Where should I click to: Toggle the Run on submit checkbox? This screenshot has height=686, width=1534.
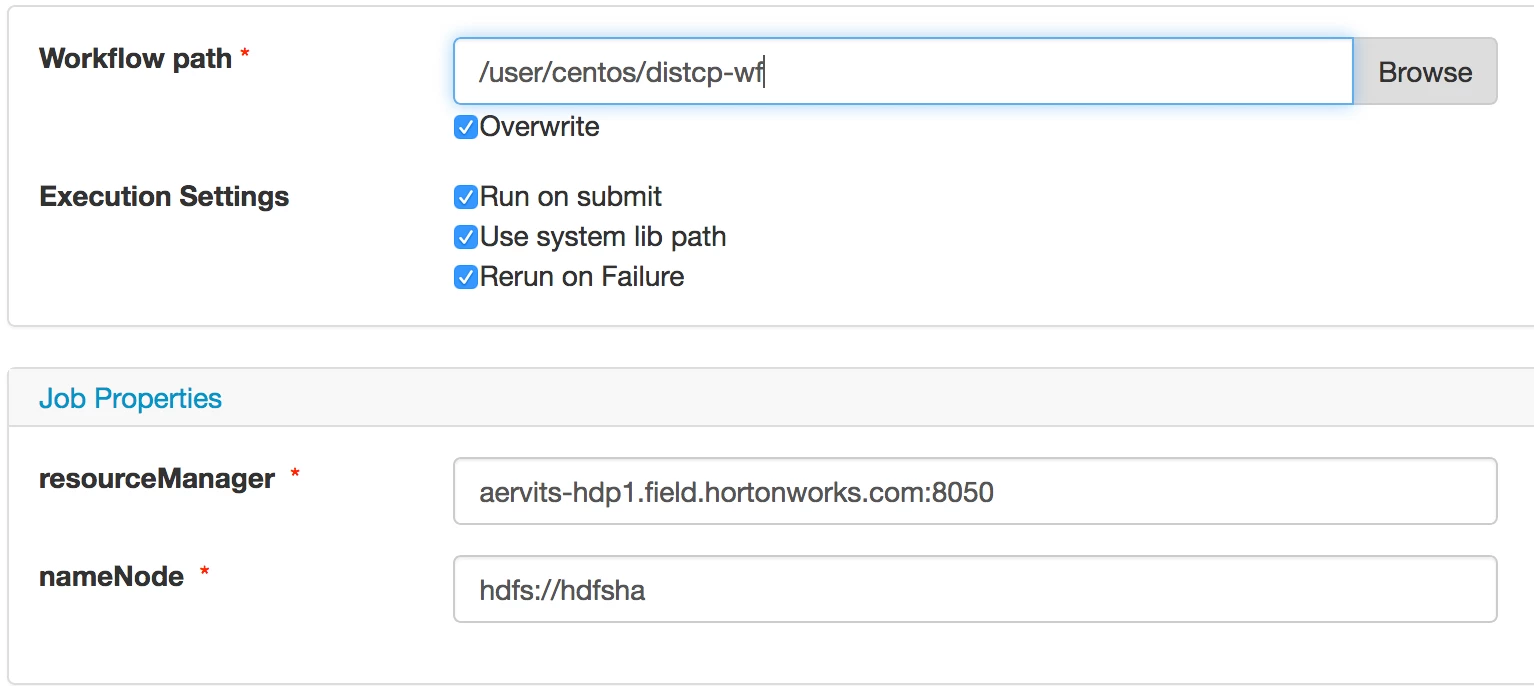point(465,197)
